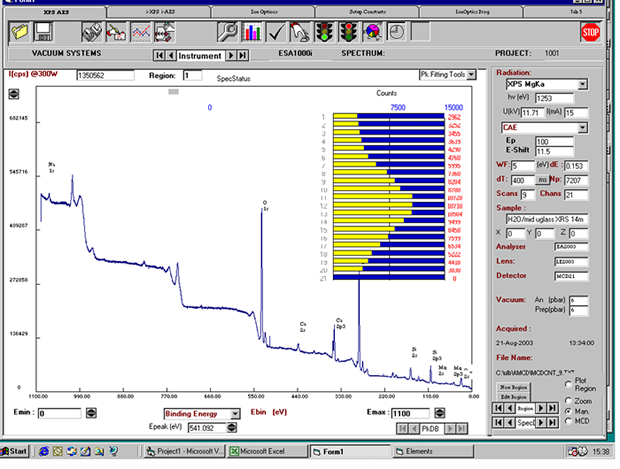Save data with the floppy disk icon
Viewport: 620px width, 469px height.
pyautogui.click(x=43, y=32)
